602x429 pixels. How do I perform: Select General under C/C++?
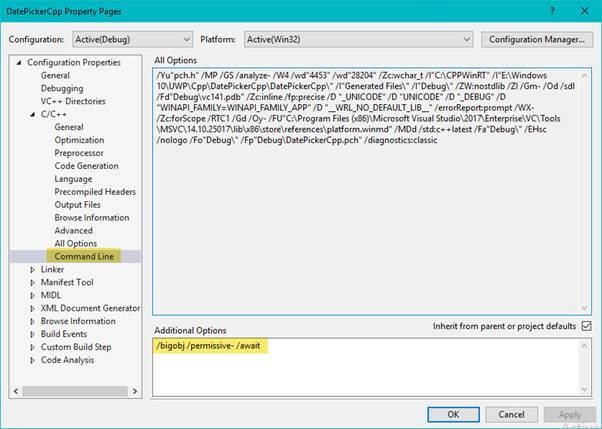[69, 127]
